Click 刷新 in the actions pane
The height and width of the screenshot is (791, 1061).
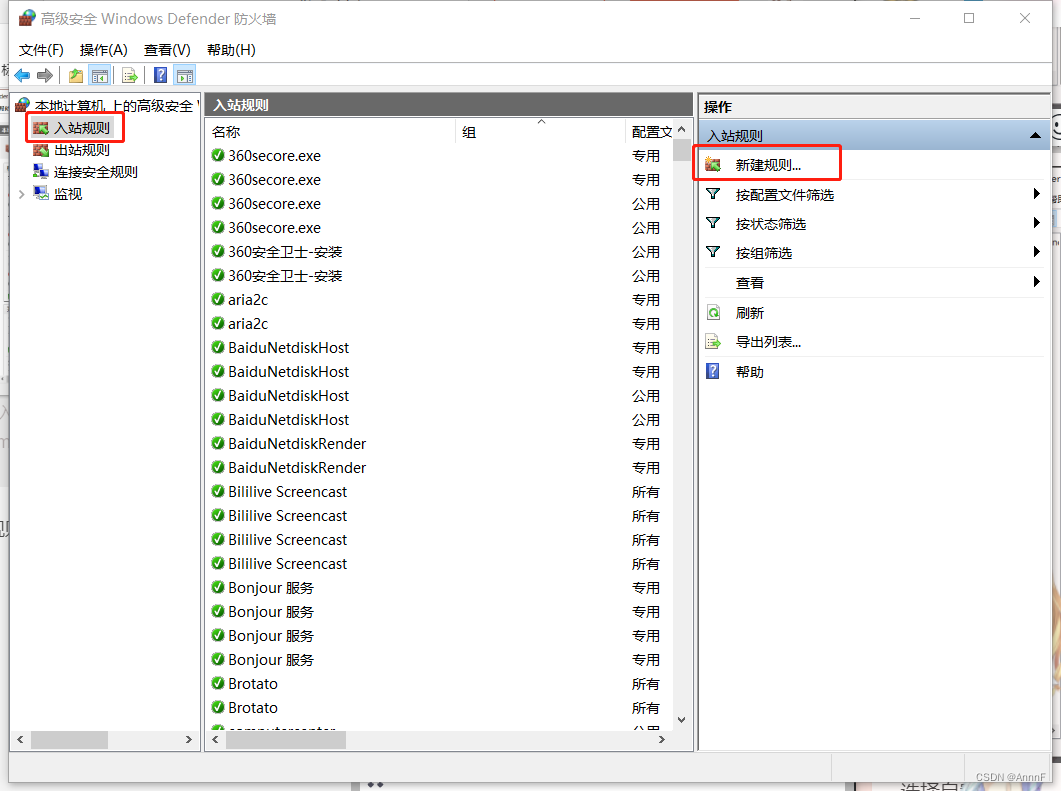click(x=750, y=313)
